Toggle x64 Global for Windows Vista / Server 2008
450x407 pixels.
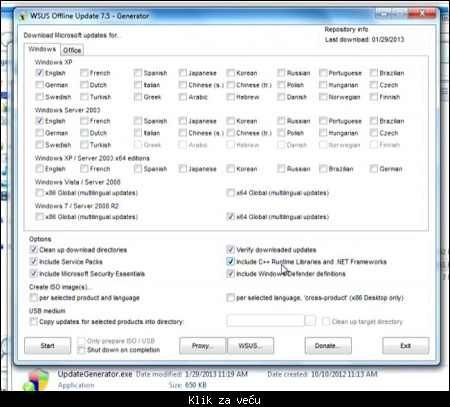(230, 193)
